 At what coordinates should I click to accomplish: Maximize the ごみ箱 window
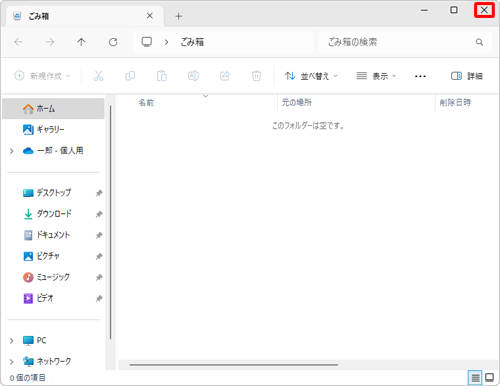(454, 10)
